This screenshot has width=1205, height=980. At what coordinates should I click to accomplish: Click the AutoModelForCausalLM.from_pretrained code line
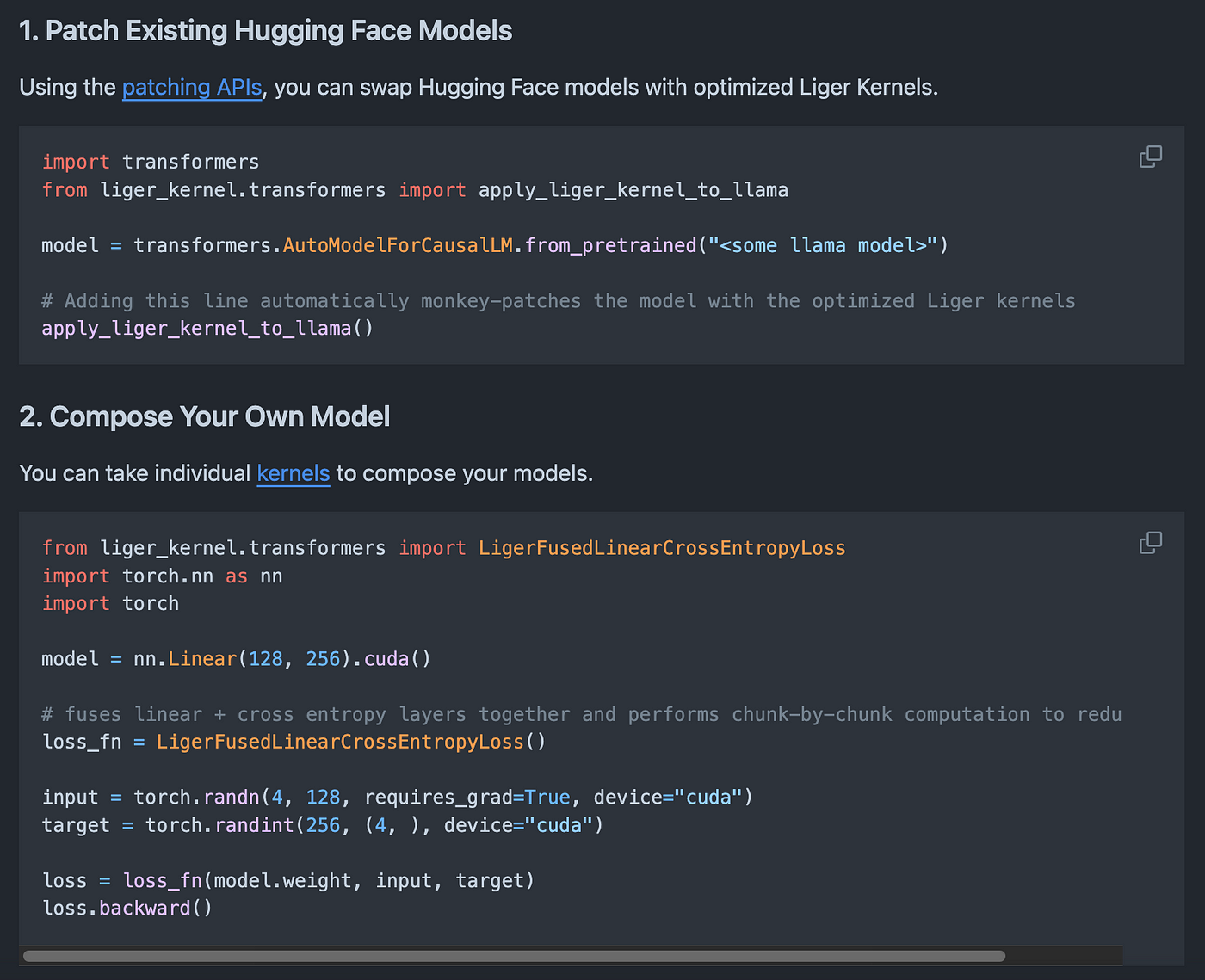pos(495,246)
